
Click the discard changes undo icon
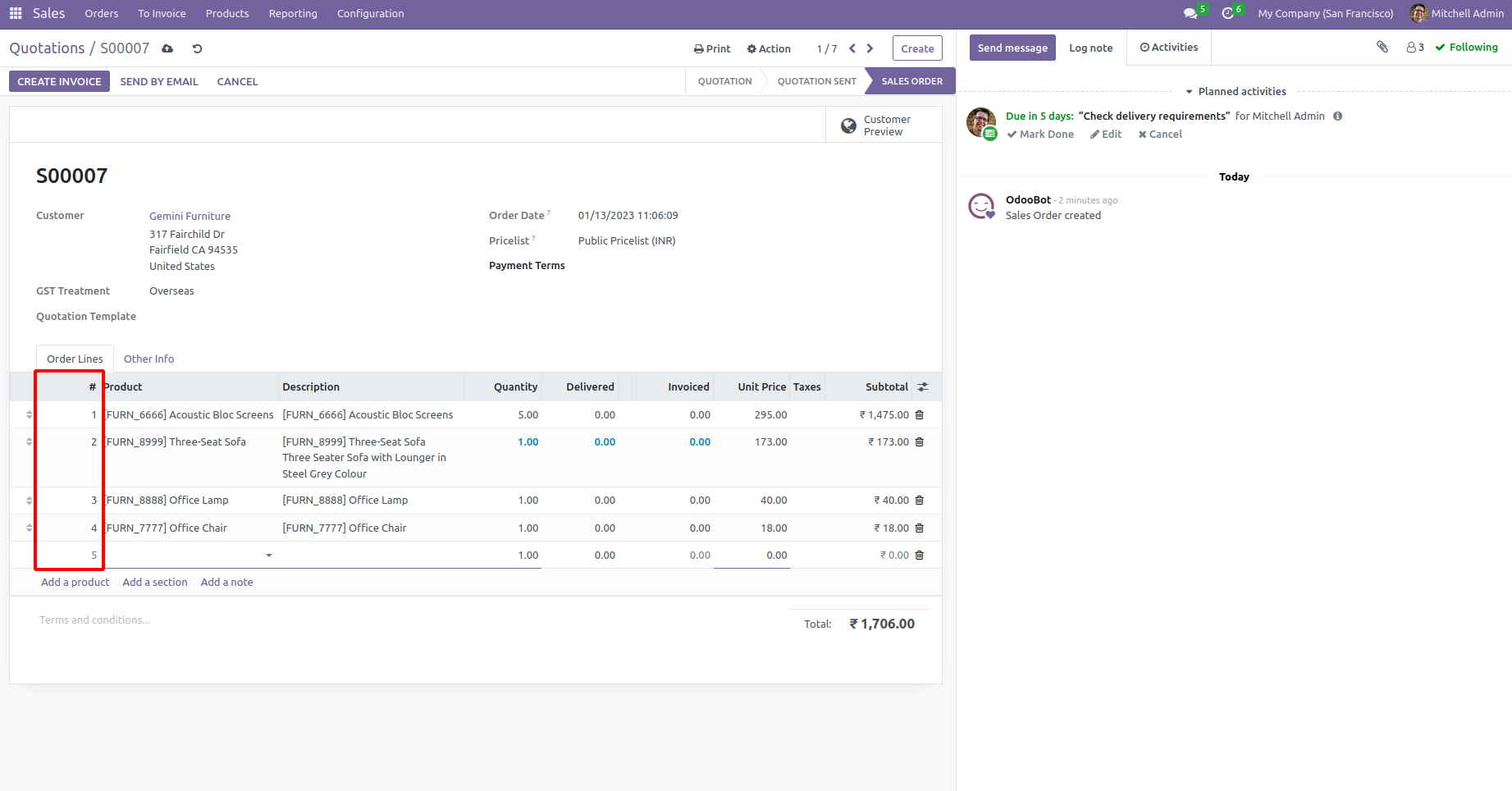tap(197, 48)
